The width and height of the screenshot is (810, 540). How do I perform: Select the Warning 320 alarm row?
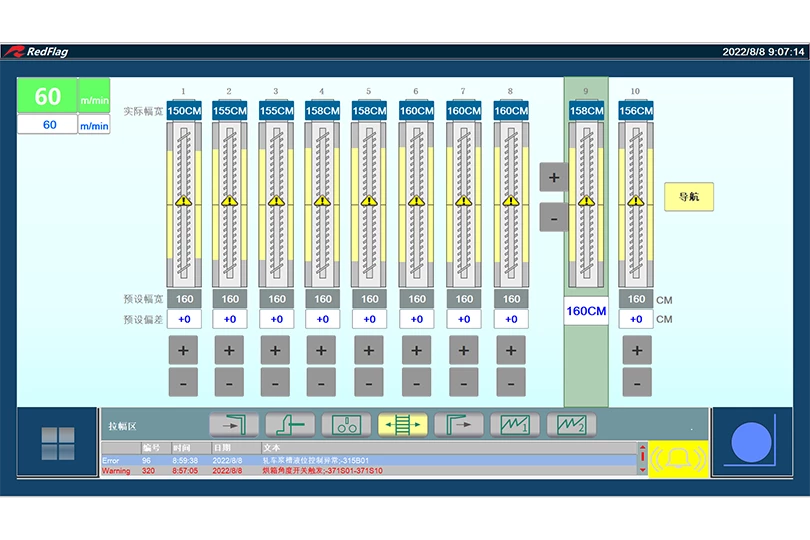coord(369,471)
